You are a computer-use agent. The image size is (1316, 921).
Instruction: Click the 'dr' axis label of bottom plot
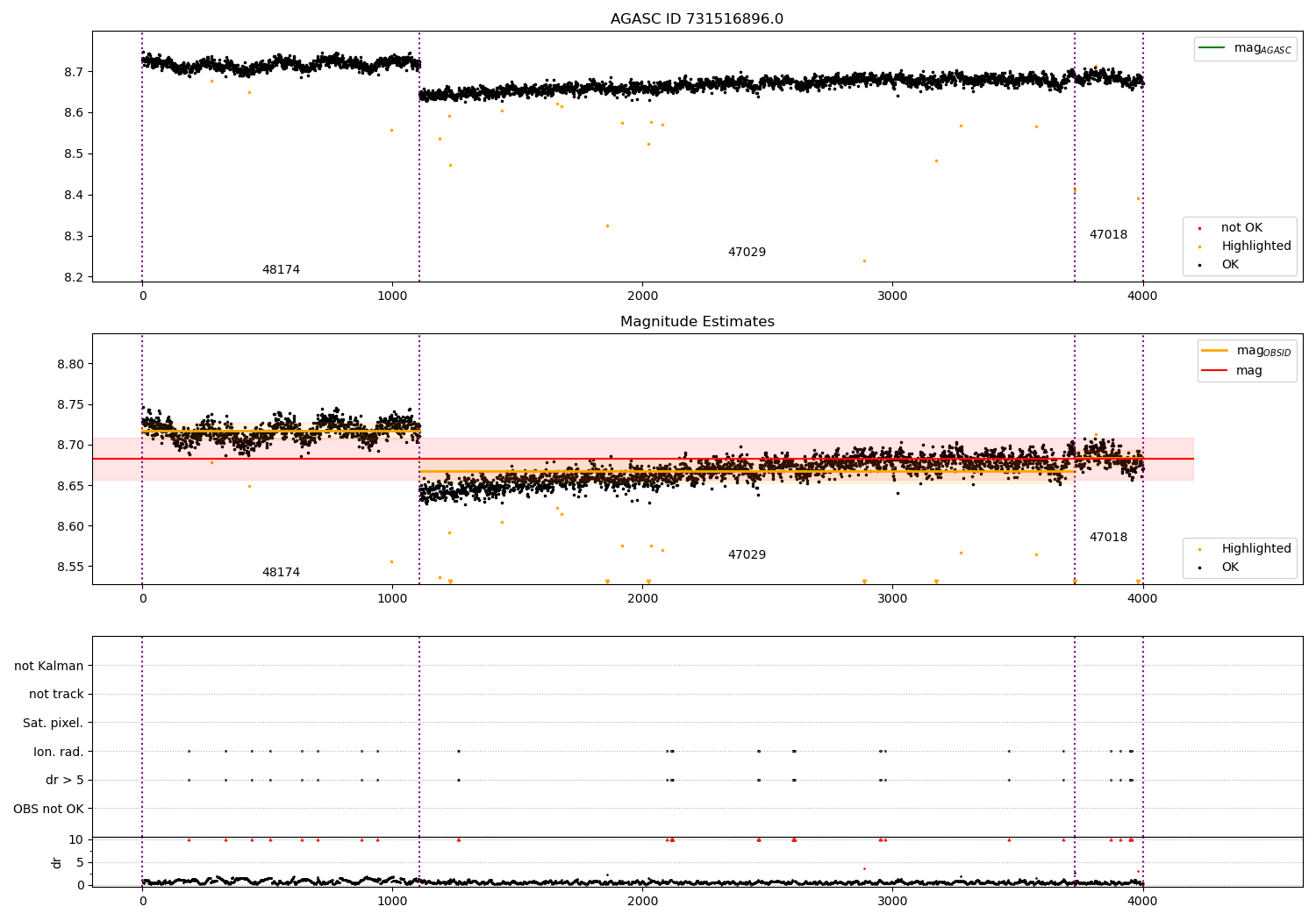(57, 862)
